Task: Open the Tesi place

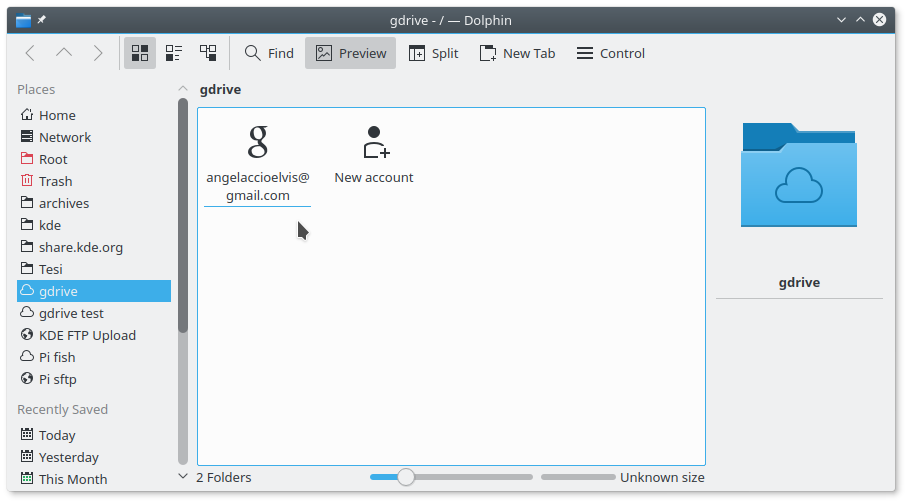Action: coord(94,269)
